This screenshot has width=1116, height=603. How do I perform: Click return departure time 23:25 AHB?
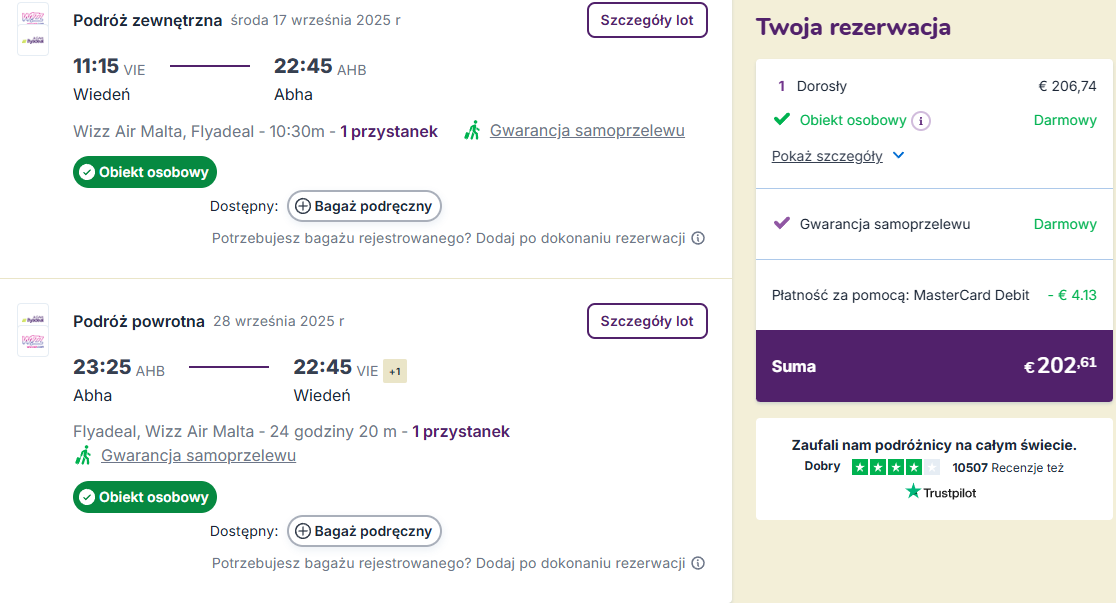click(119, 367)
